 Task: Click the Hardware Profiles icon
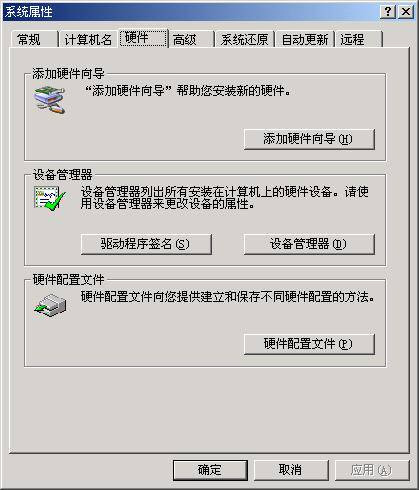pos(50,305)
